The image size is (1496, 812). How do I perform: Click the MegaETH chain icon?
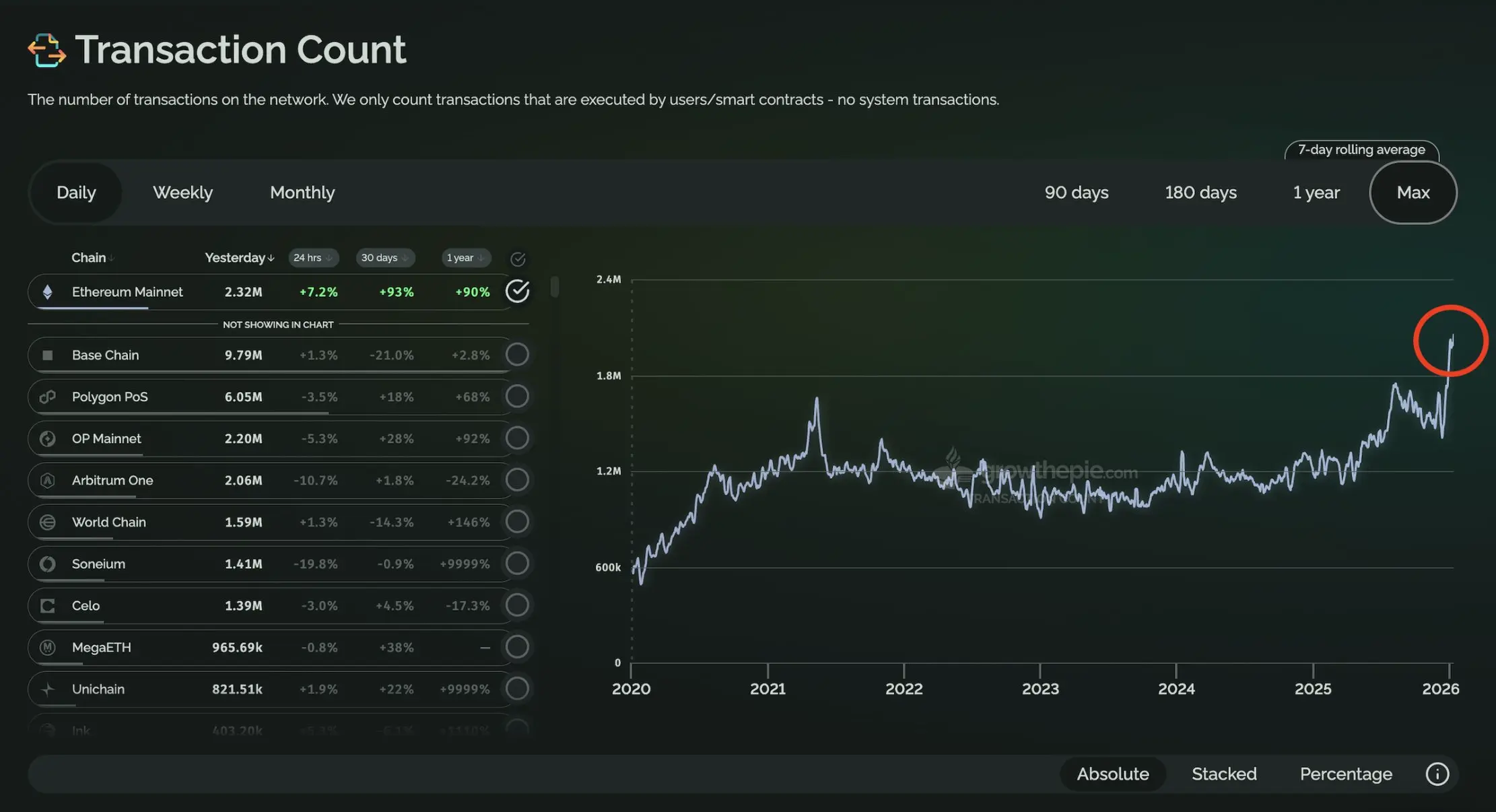click(48, 648)
